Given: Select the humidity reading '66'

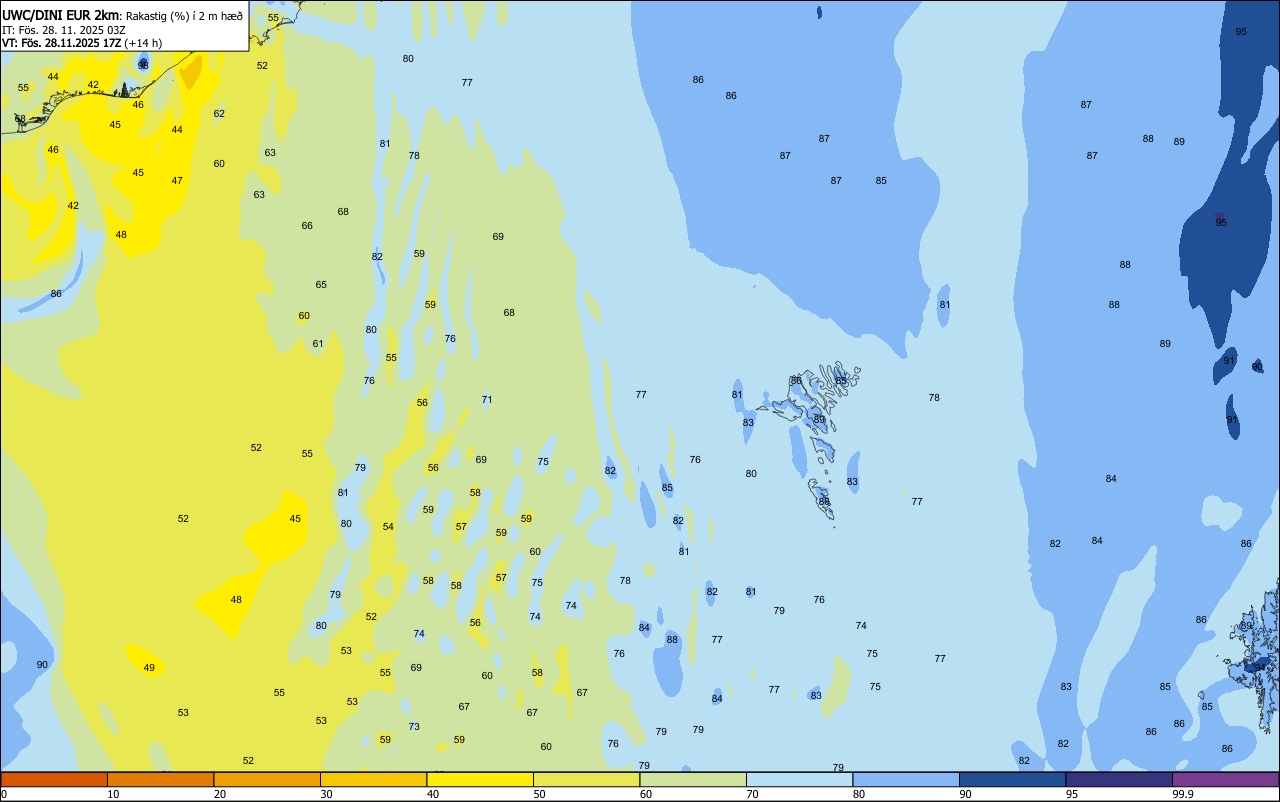Looking at the screenshot, I should pyautogui.click(x=307, y=226).
